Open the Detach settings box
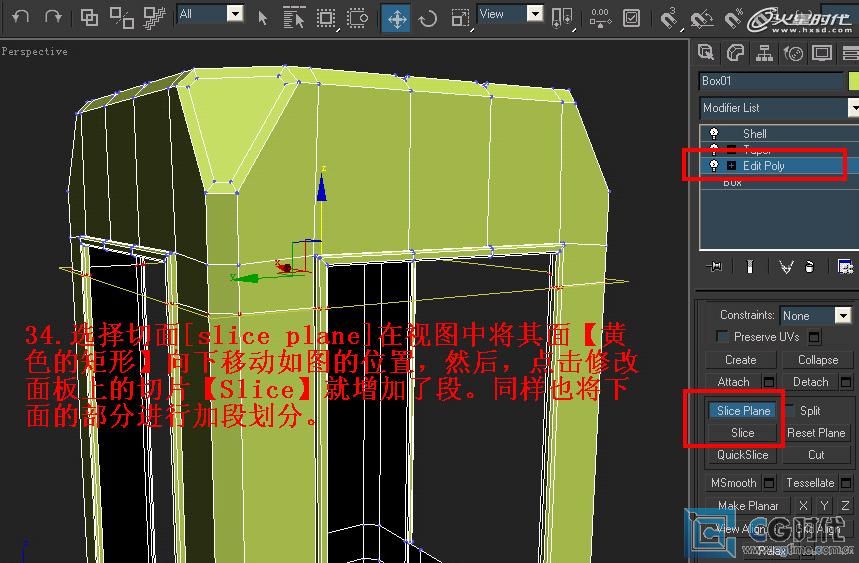 coord(846,382)
